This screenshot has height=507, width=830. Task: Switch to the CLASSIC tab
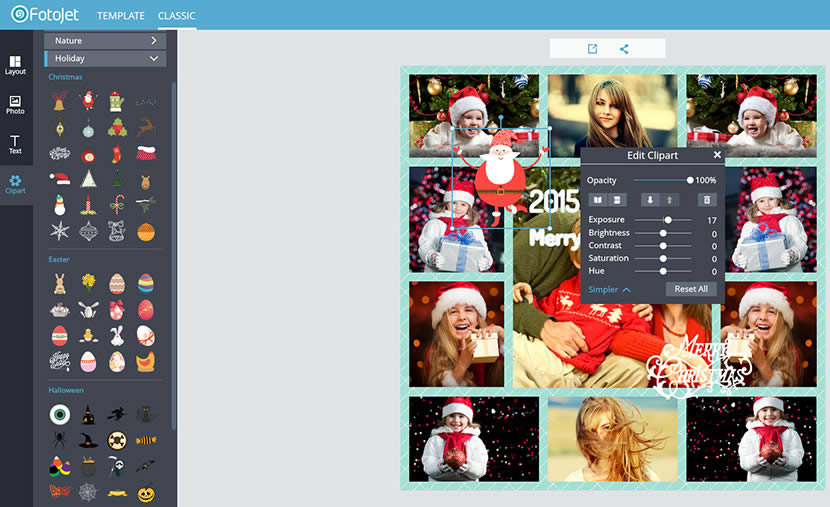176,16
